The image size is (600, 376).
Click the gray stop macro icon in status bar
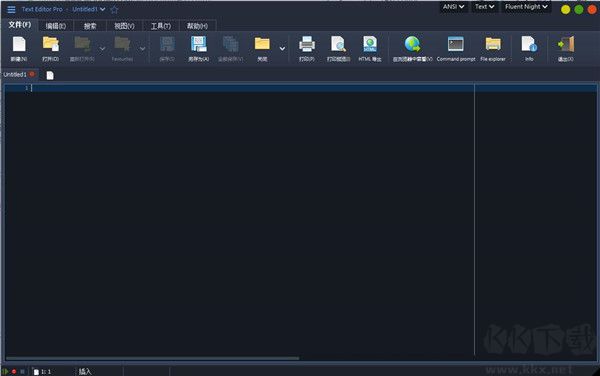click(x=23, y=371)
